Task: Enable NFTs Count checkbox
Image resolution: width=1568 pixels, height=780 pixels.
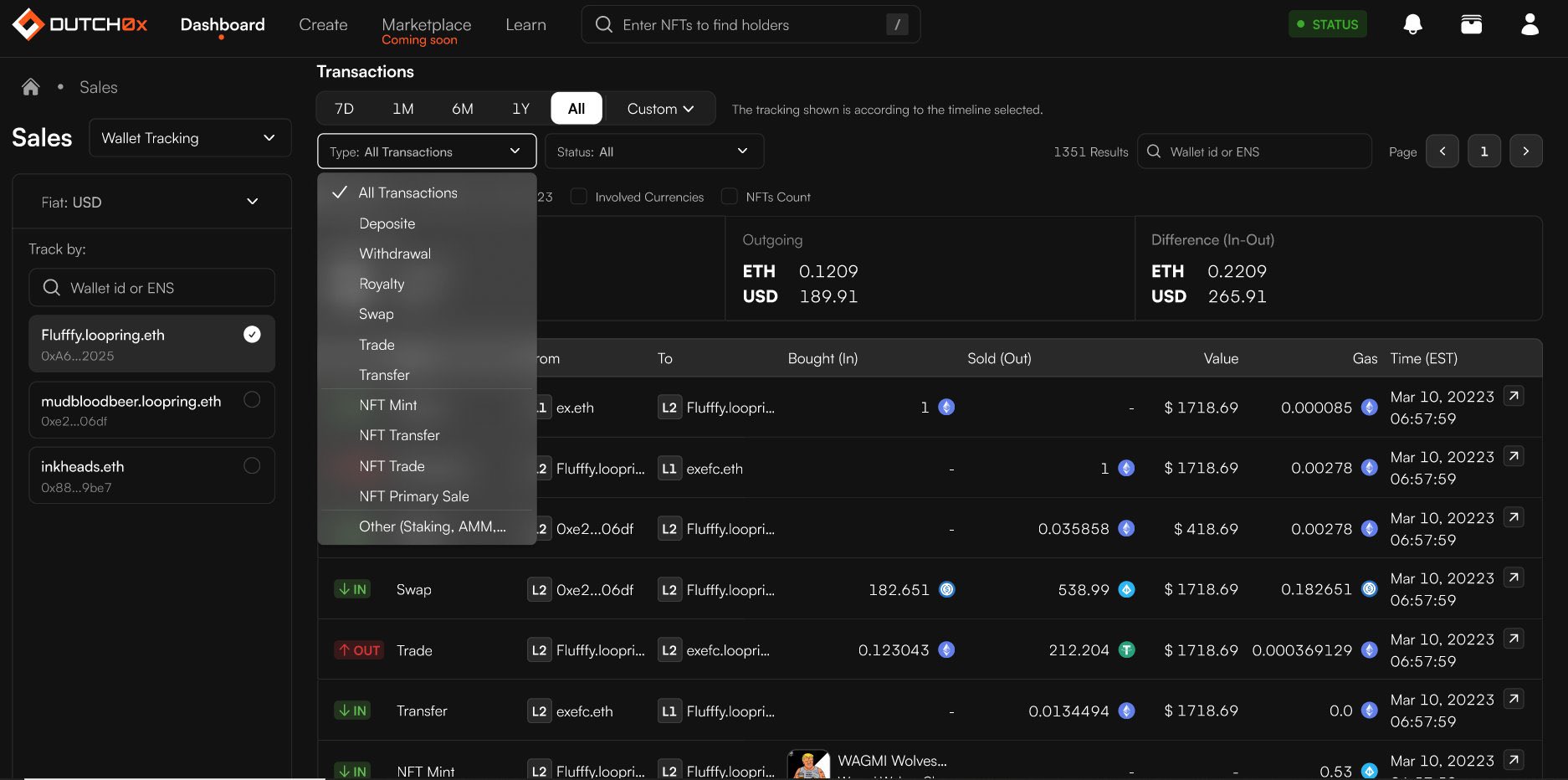Action: 729,197
